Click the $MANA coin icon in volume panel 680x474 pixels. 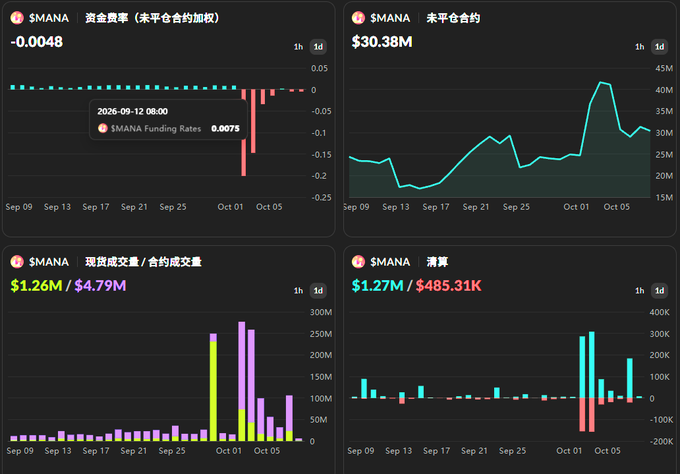tap(17, 262)
